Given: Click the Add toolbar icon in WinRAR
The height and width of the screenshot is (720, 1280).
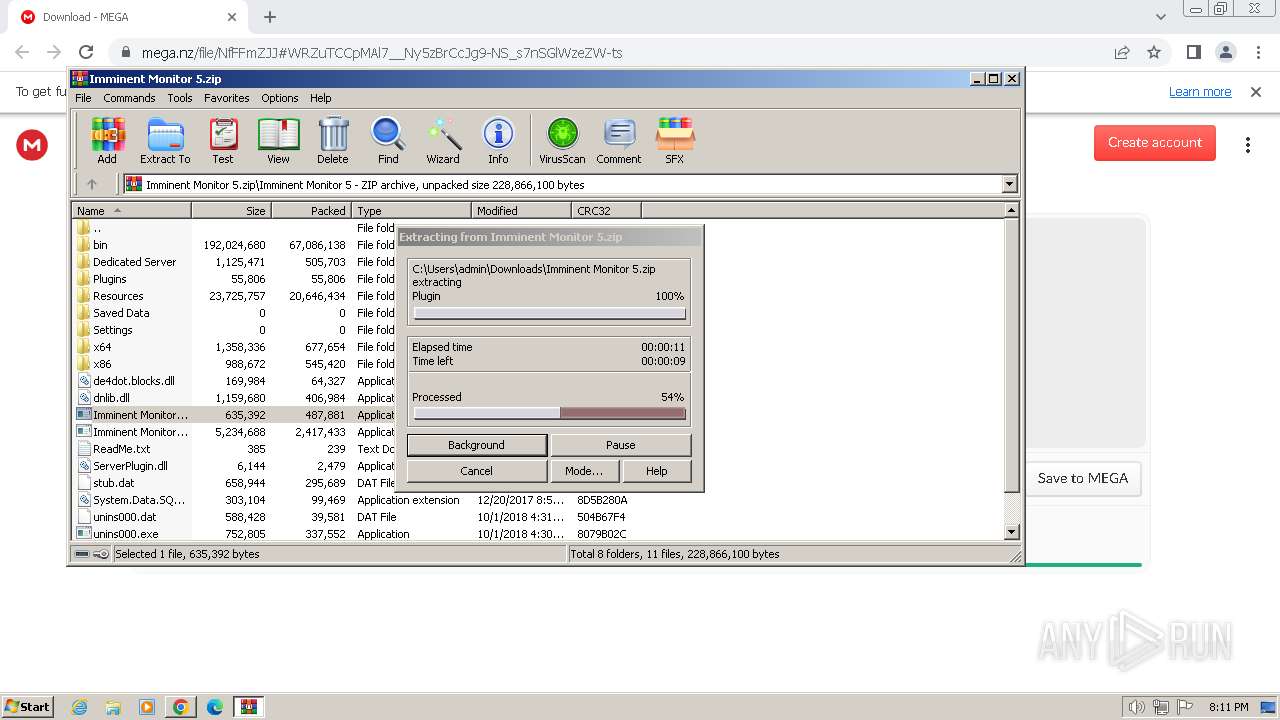Looking at the screenshot, I should click(107, 140).
